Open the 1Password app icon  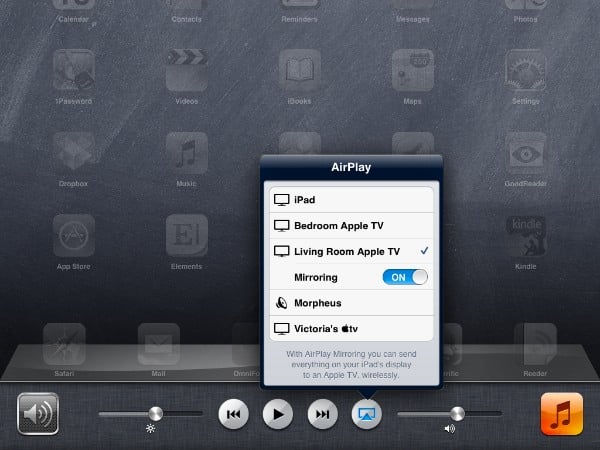click(x=74, y=70)
